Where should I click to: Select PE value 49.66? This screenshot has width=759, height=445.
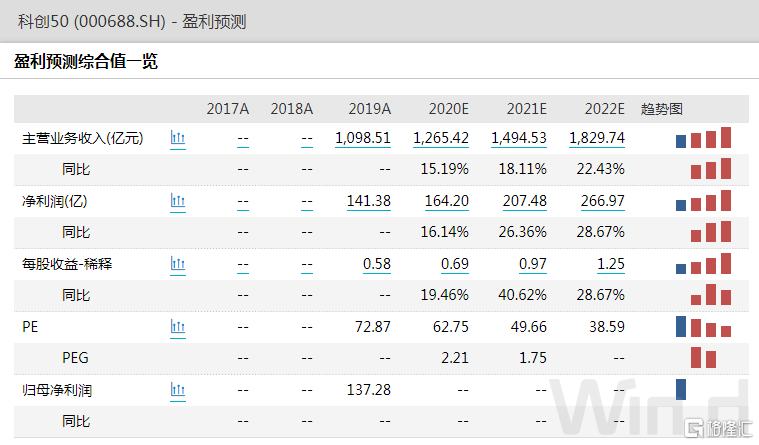tap(529, 327)
